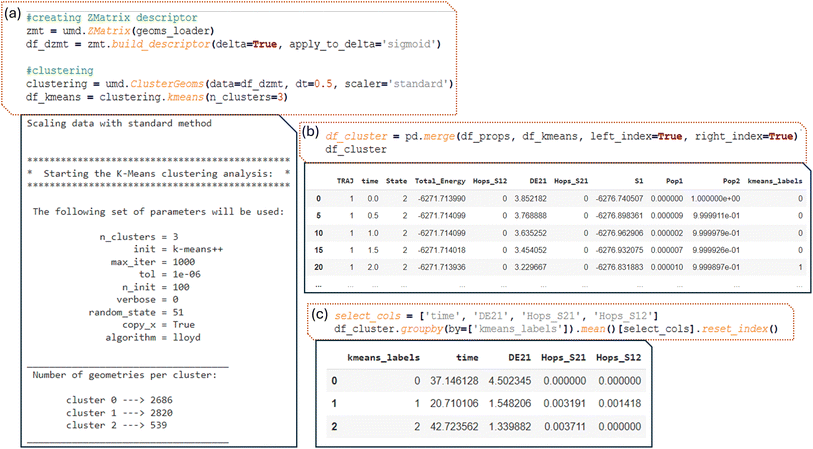The image size is (813, 449).
Task: Click 'Starting the K-Means clustering analysis' banner
Action: (158, 174)
